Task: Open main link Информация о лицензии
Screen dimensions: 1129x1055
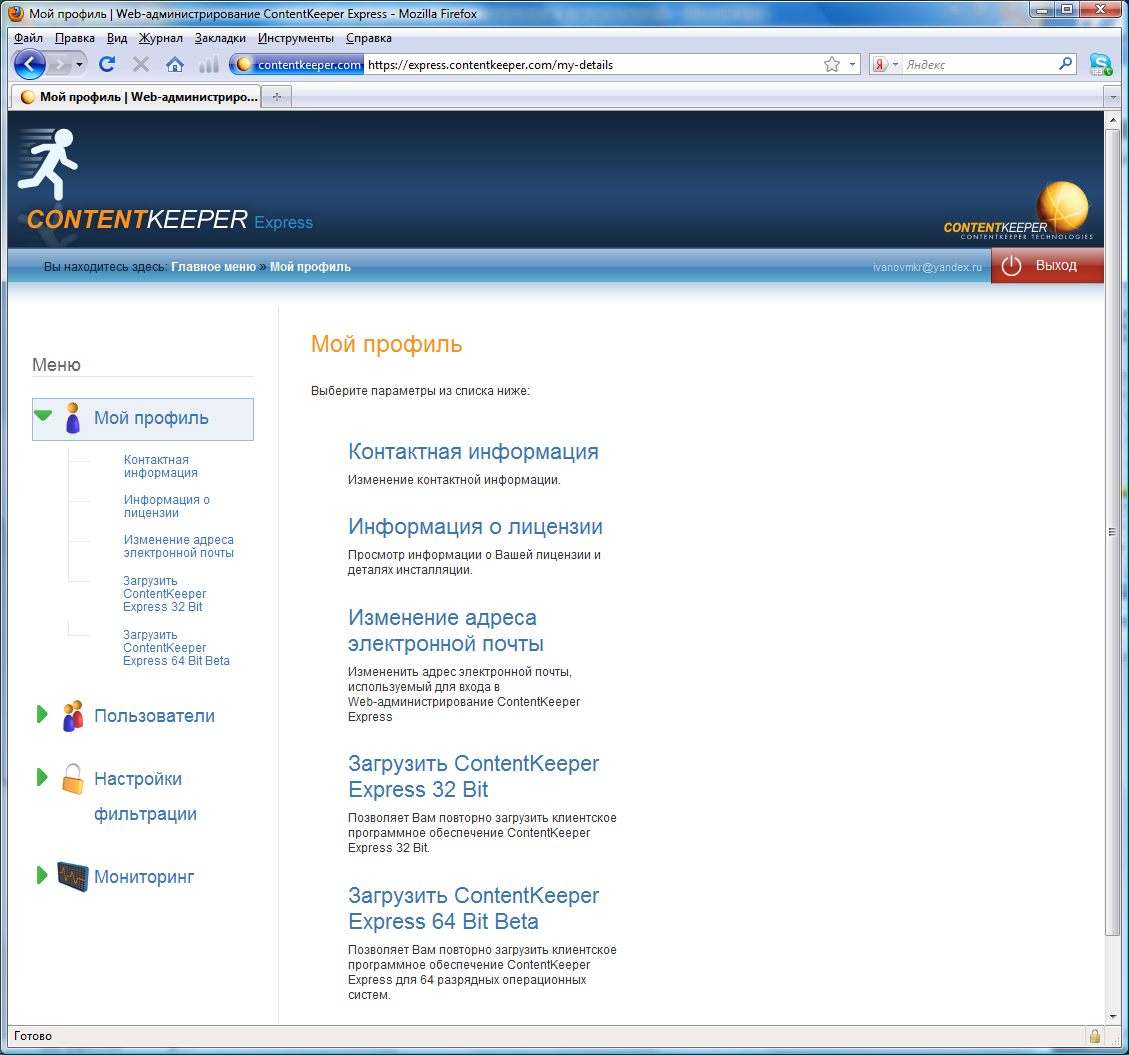Action: click(475, 526)
